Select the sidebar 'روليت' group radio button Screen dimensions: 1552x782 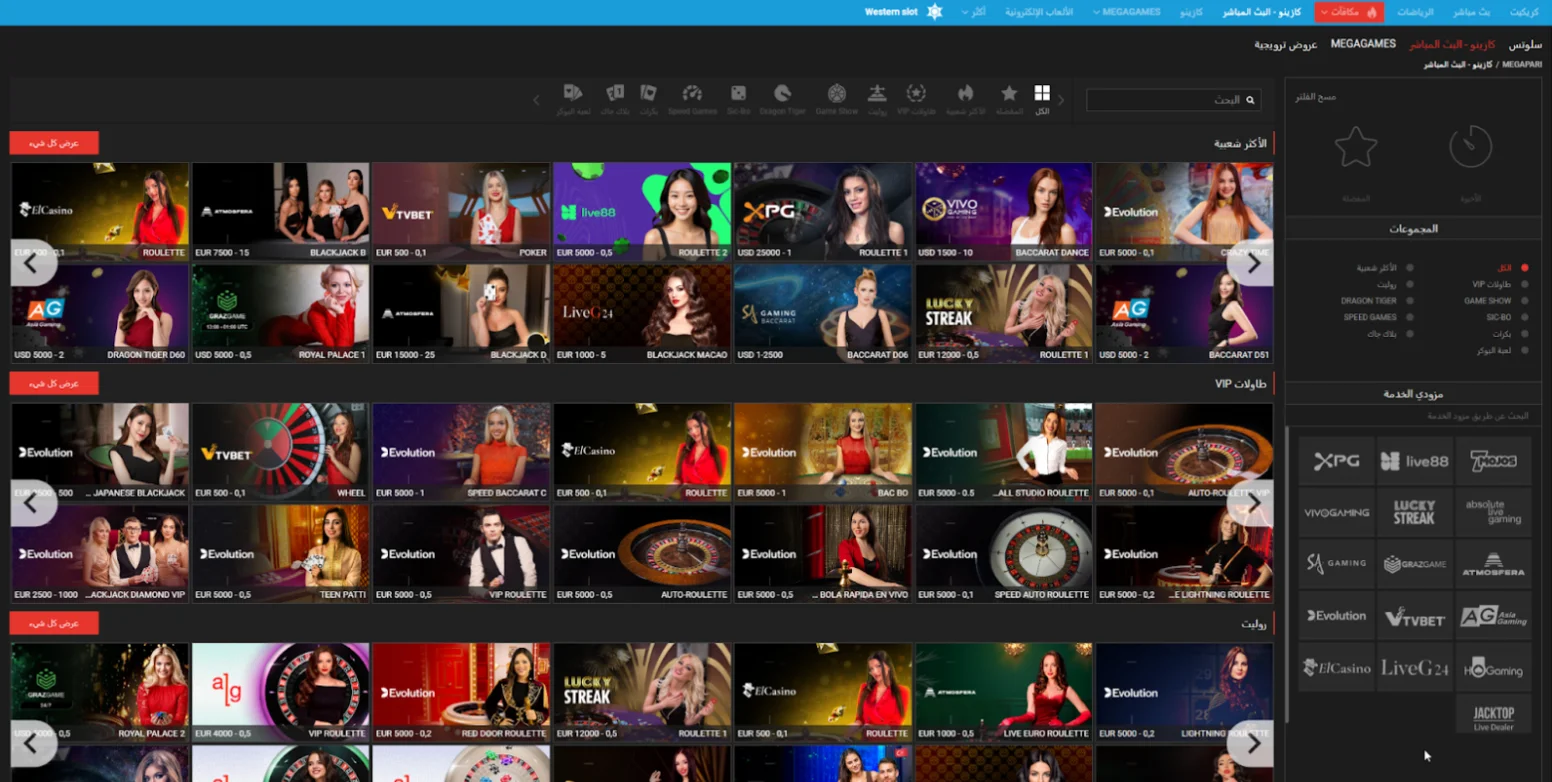click(x=1410, y=284)
